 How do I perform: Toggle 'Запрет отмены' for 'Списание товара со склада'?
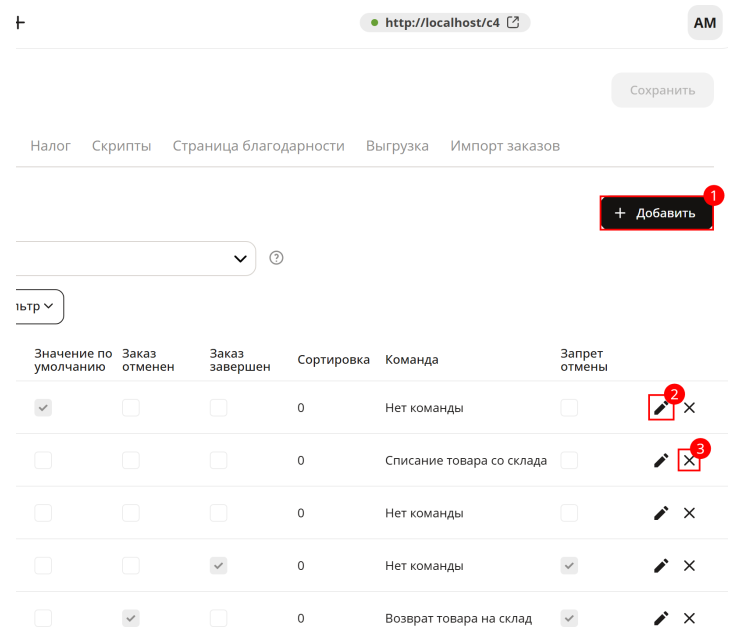tap(569, 460)
